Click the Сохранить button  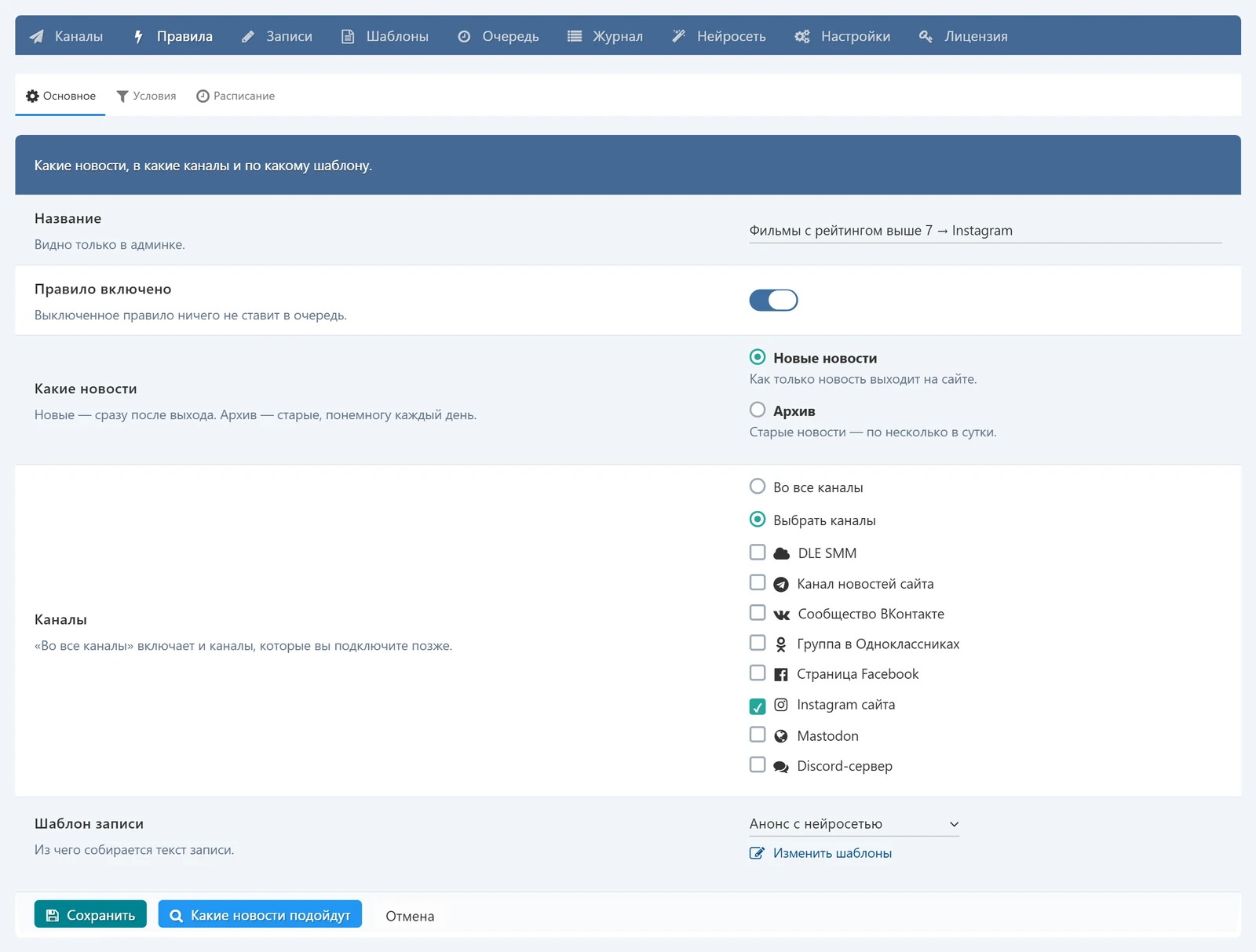[90, 914]
